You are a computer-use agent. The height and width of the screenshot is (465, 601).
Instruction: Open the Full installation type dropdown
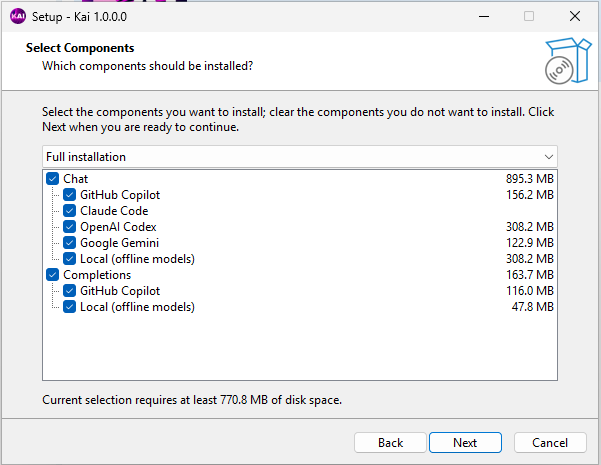[300, 157]
